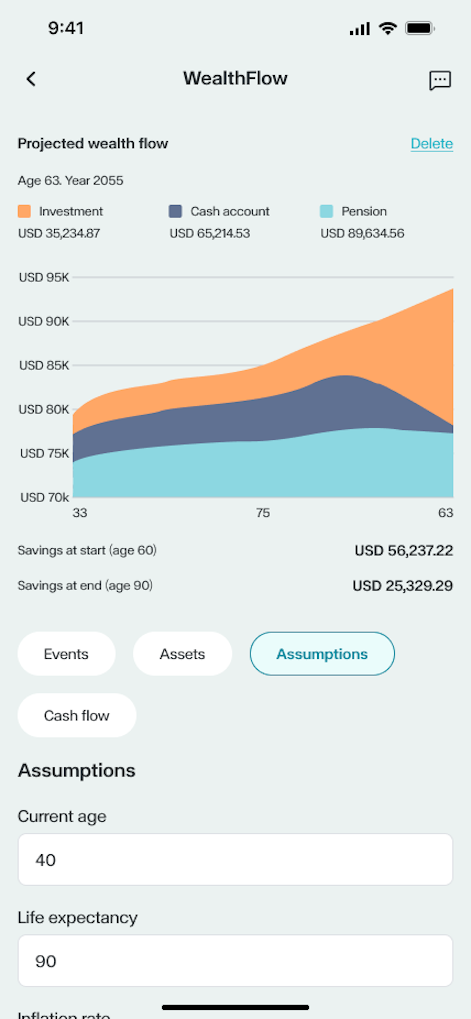Switch to the Assets tab
This screenshot has height=1019, width=471.
pos(183,654)
